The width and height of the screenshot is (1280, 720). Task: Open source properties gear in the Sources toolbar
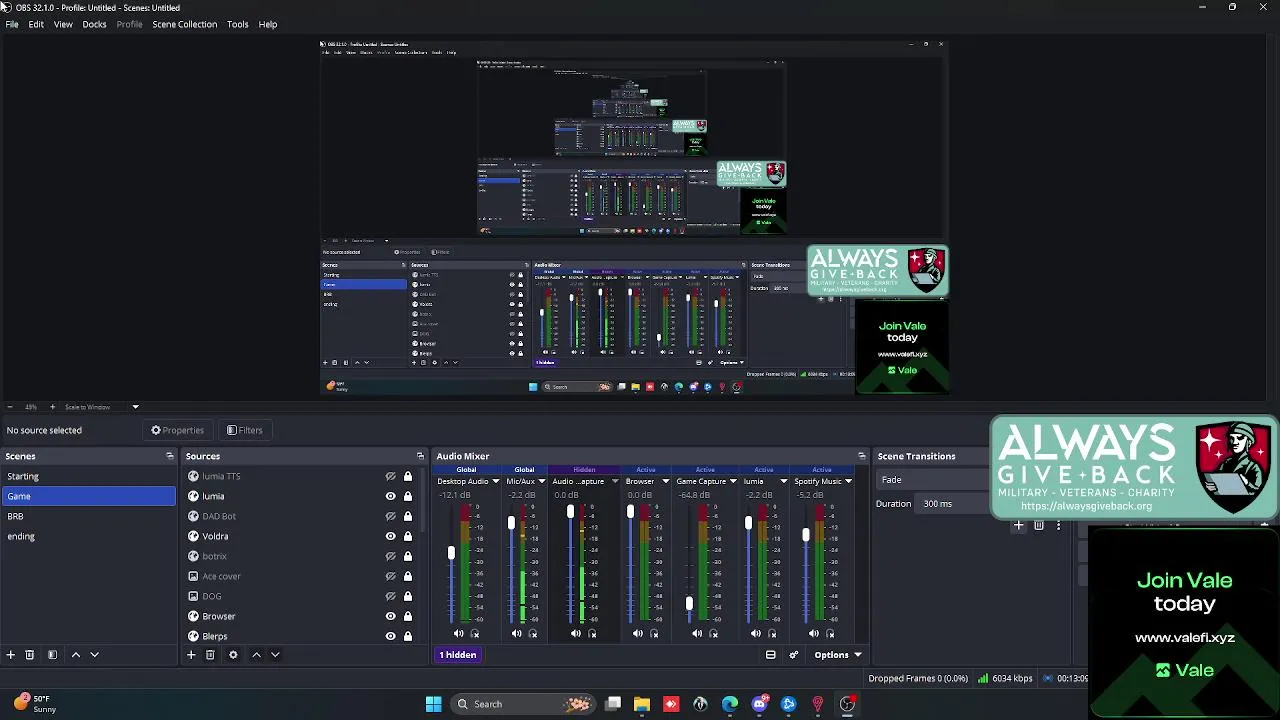tap(233, 655)
